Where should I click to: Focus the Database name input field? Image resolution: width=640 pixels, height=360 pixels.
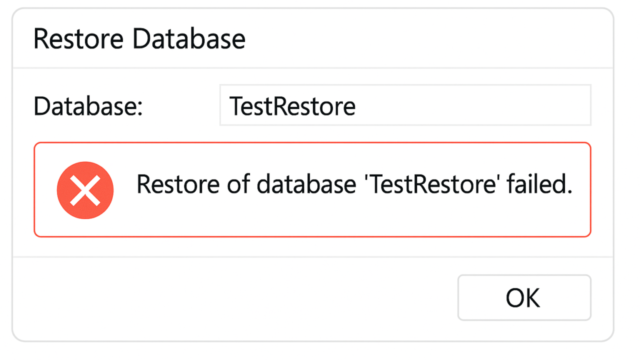click(405, 105)
